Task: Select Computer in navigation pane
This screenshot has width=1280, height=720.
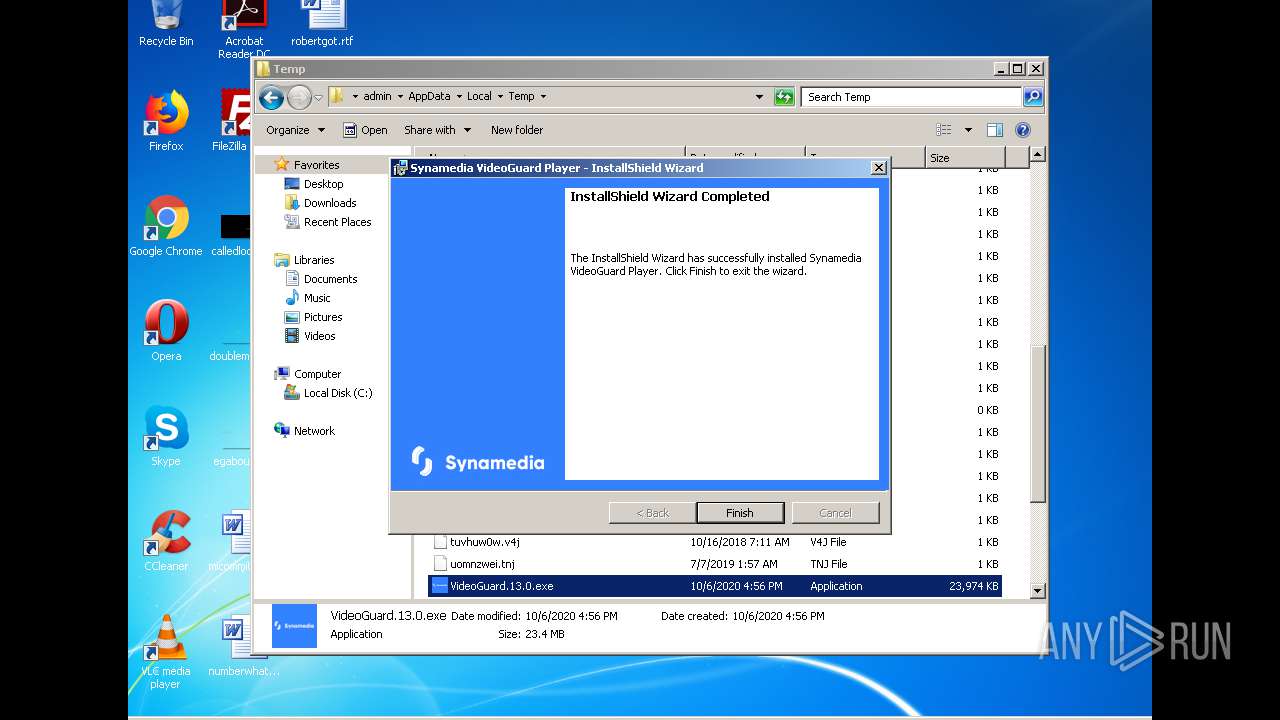Action: 317,374
